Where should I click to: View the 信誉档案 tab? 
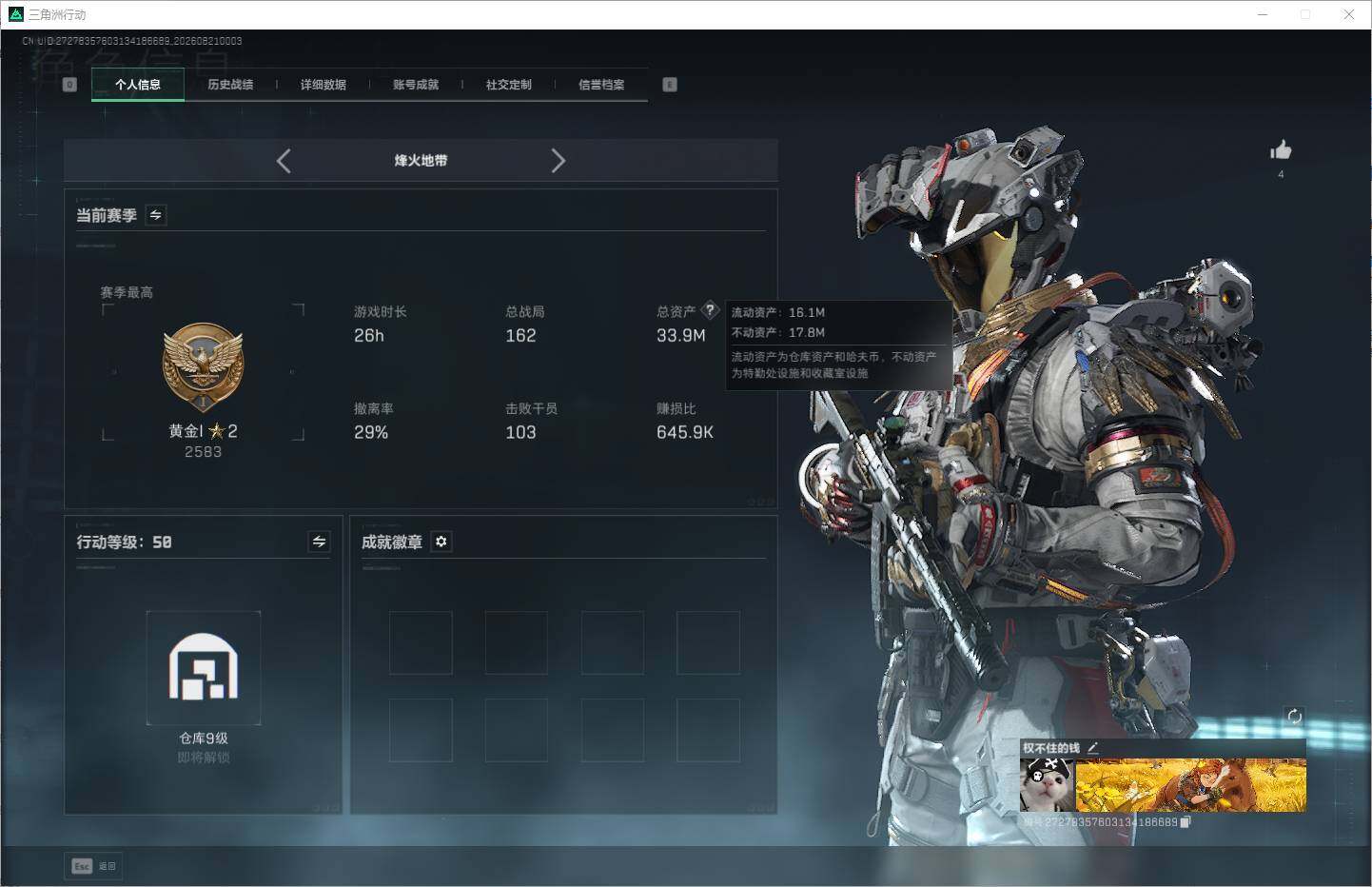tap(601, 85)
